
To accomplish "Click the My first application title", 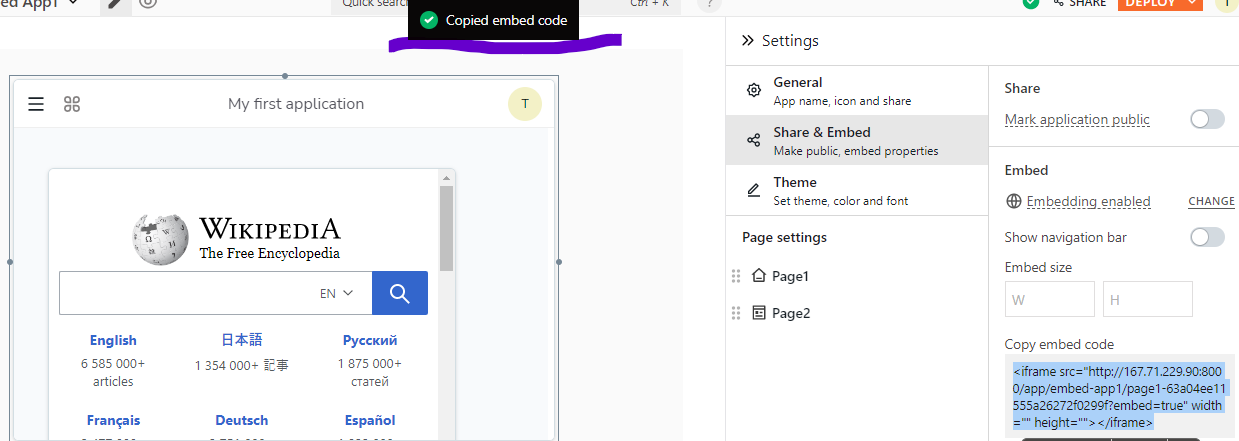I will coord(296,104).
